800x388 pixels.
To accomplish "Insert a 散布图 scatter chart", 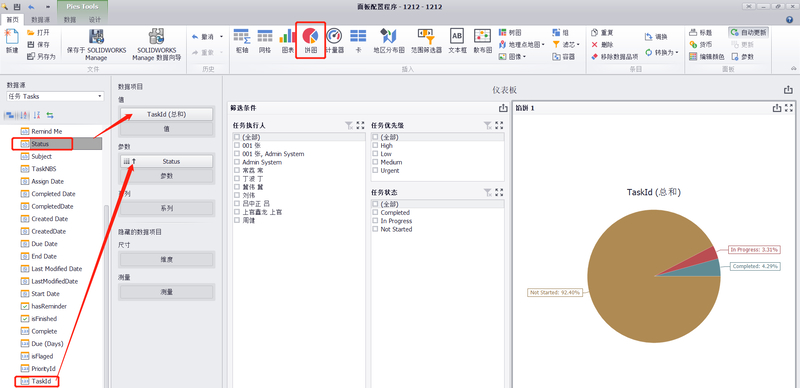I will tap(482, 41).
